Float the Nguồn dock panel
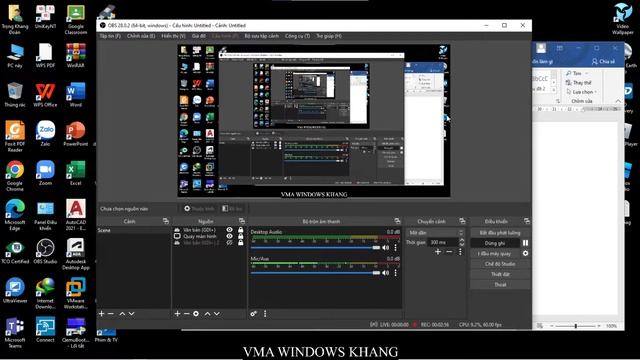 click(242, 221)
